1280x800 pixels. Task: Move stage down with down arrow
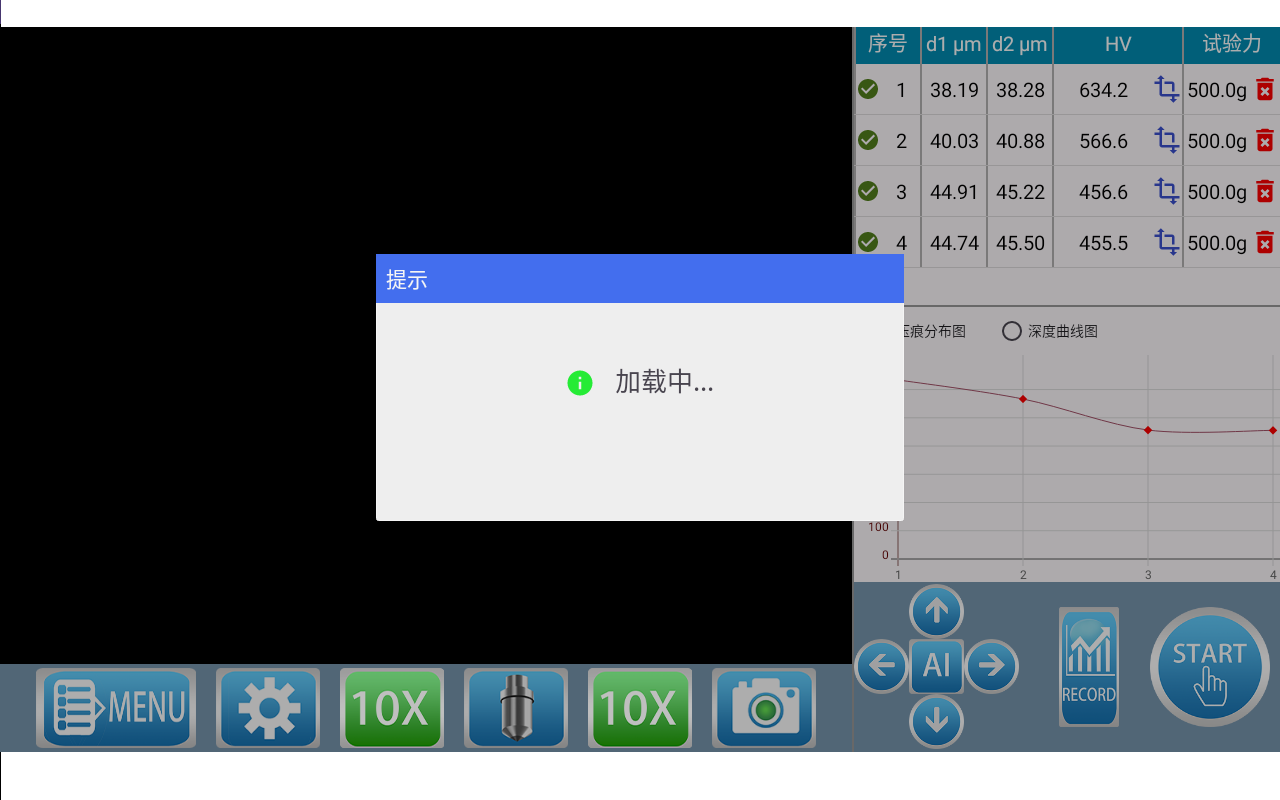click(x=937, y=721)
